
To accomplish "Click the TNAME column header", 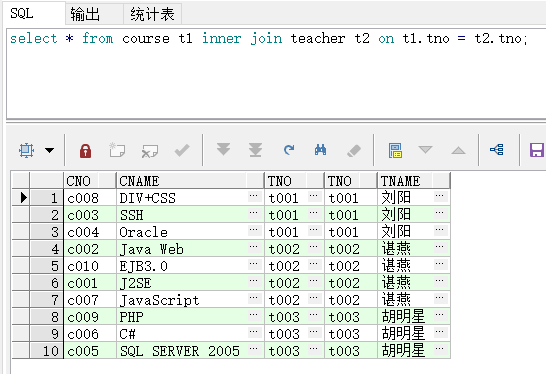I will 414,181.
